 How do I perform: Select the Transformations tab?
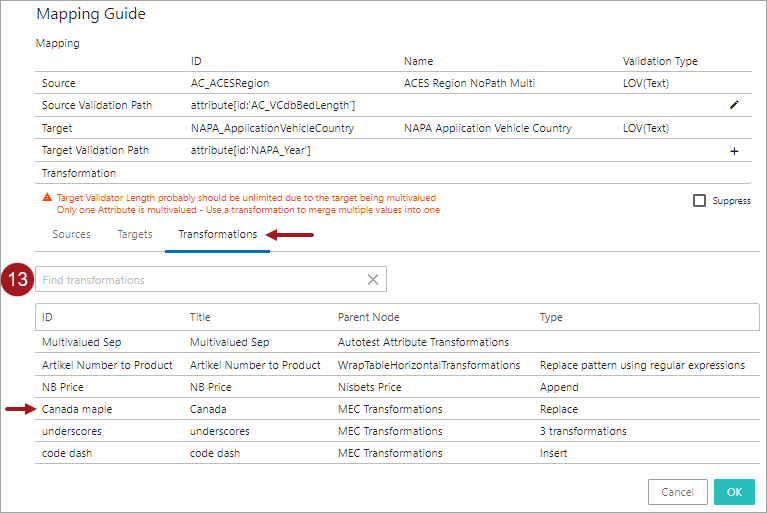[217, 234]
